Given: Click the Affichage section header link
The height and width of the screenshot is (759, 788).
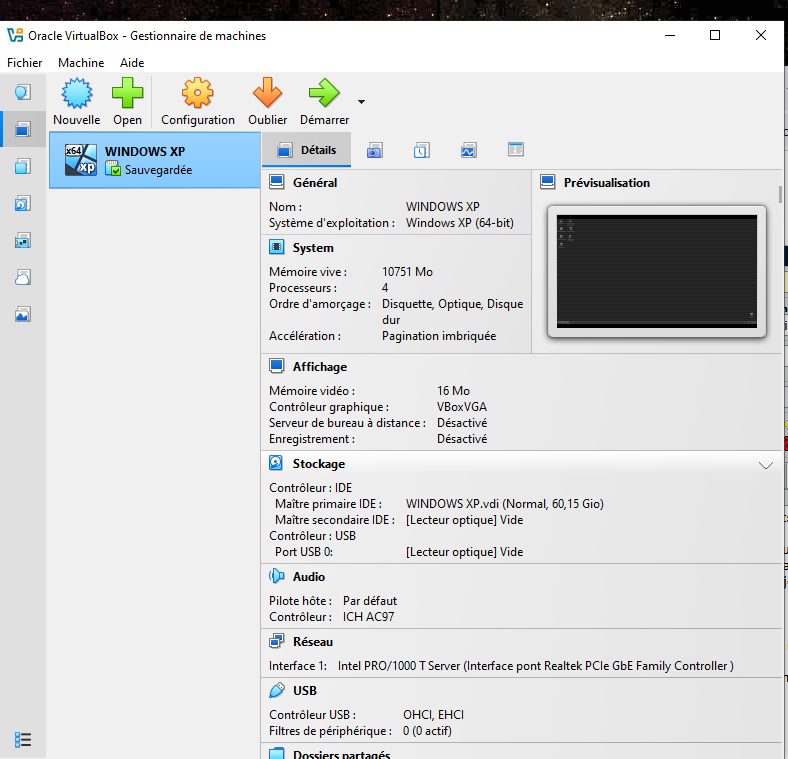Looking at the screenshot, I should pyautogui.click(x=320, y=367).
